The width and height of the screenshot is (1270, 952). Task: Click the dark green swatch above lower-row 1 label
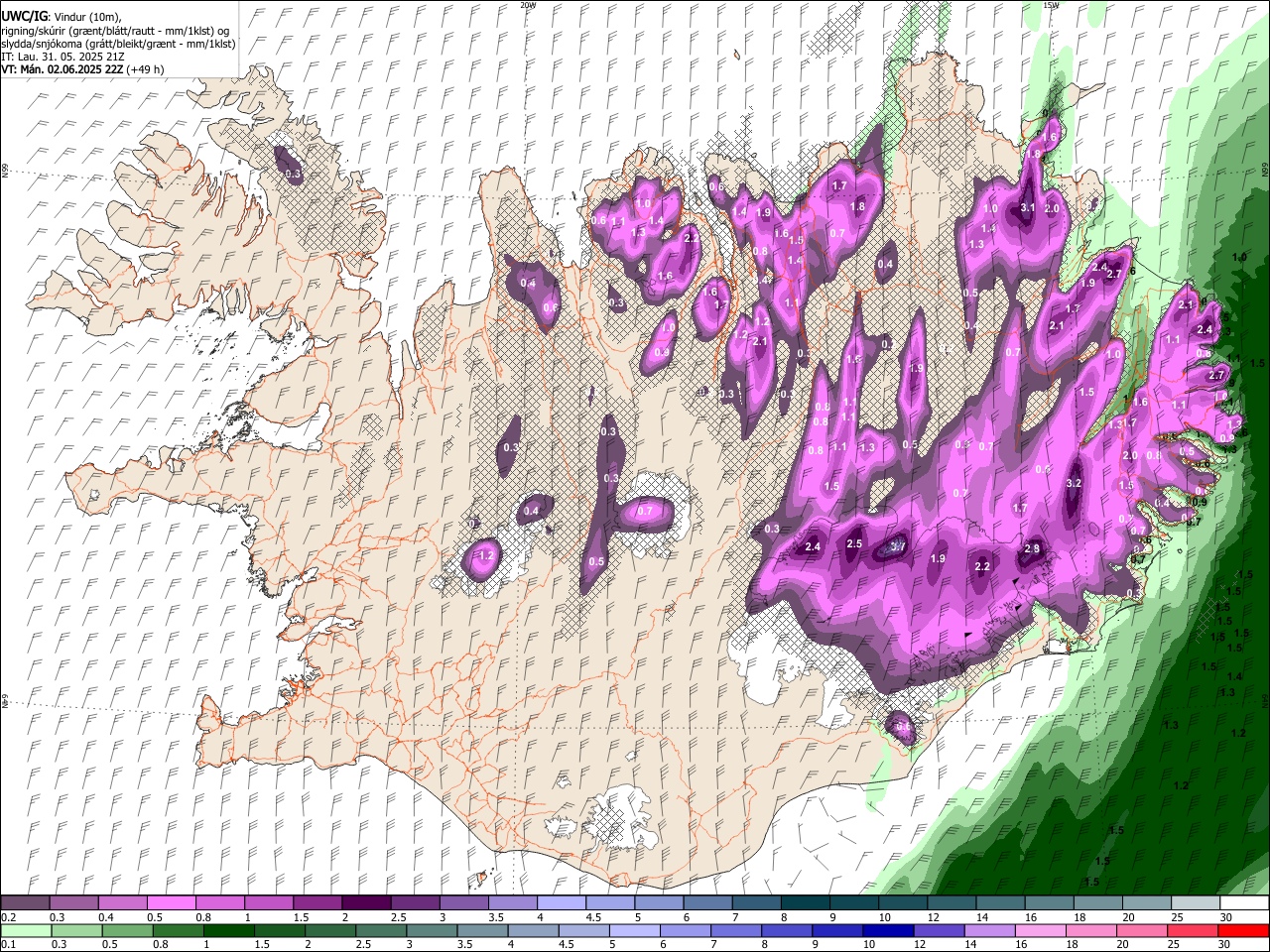(x=228, y=931)
